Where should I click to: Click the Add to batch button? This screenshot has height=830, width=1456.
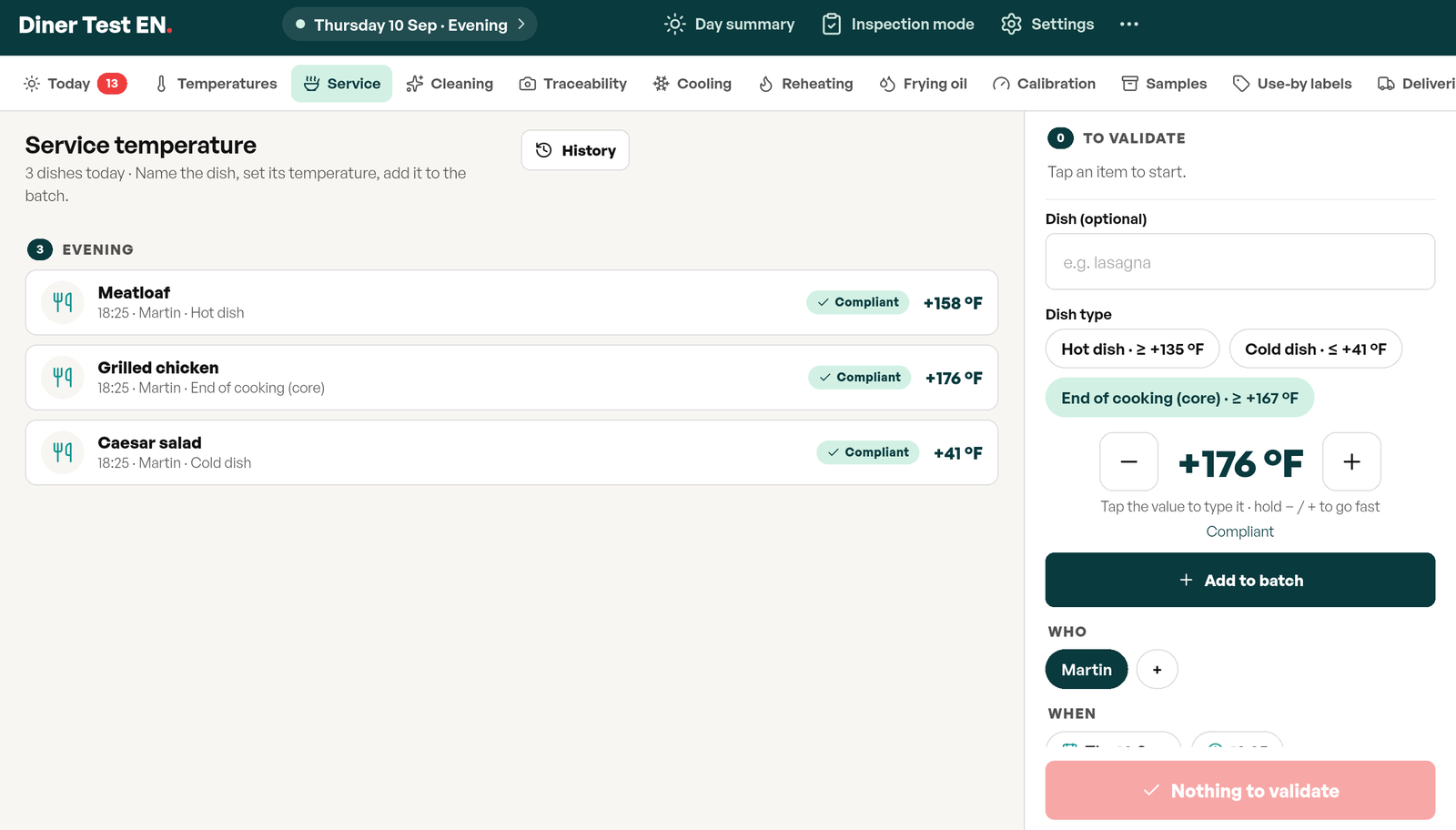pyautogui.click(x=1240, y=580)
